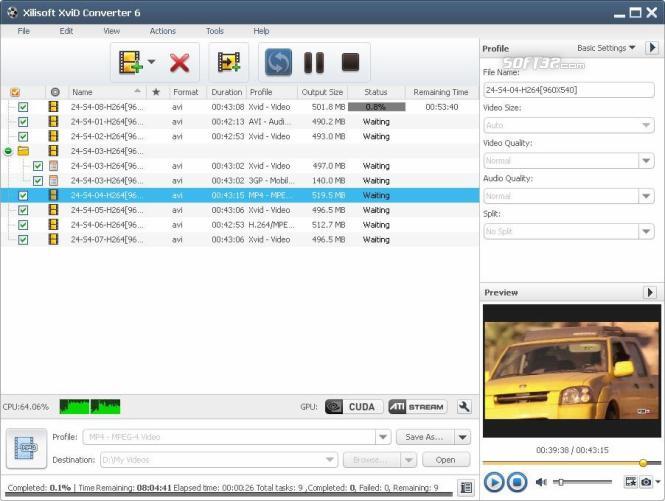Screen dimensions: 665x501
Task: Sort list by Name column header
Action: click(x=106, y=92)
